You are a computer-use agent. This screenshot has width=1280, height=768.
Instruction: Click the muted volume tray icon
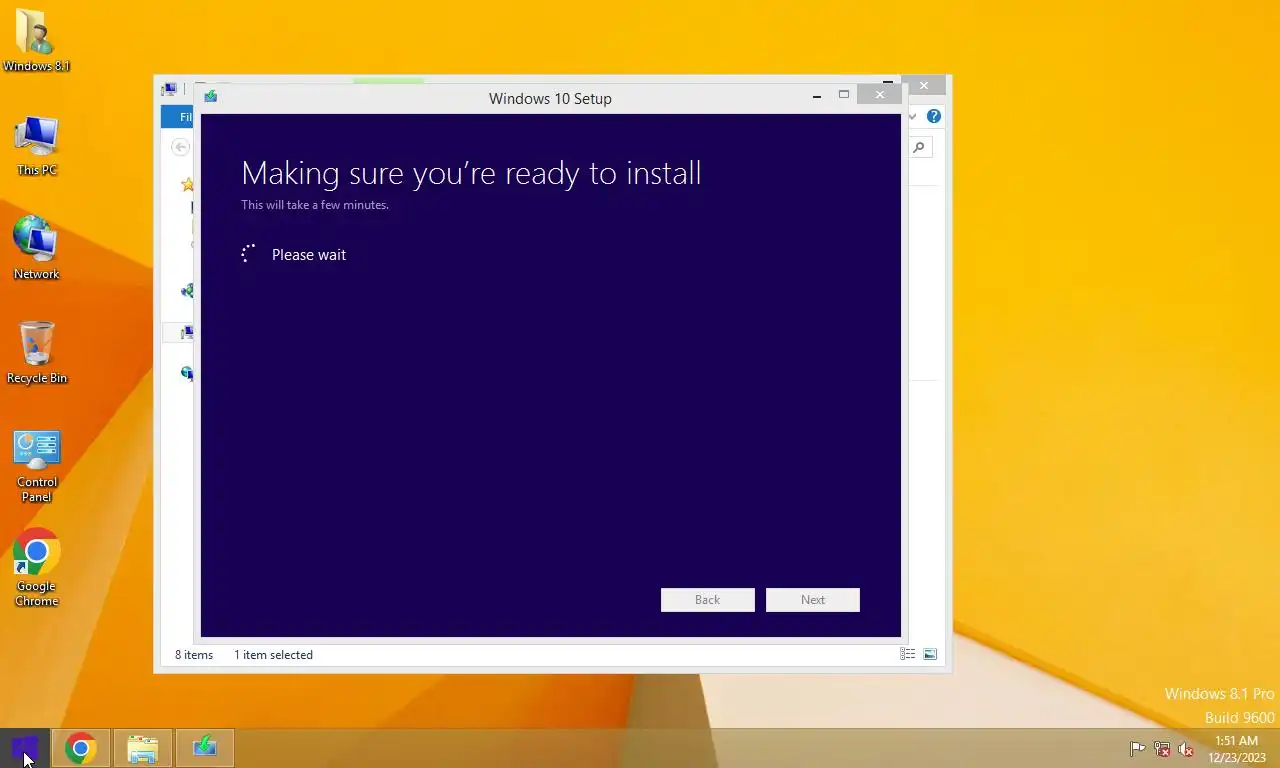(1186, 749)
